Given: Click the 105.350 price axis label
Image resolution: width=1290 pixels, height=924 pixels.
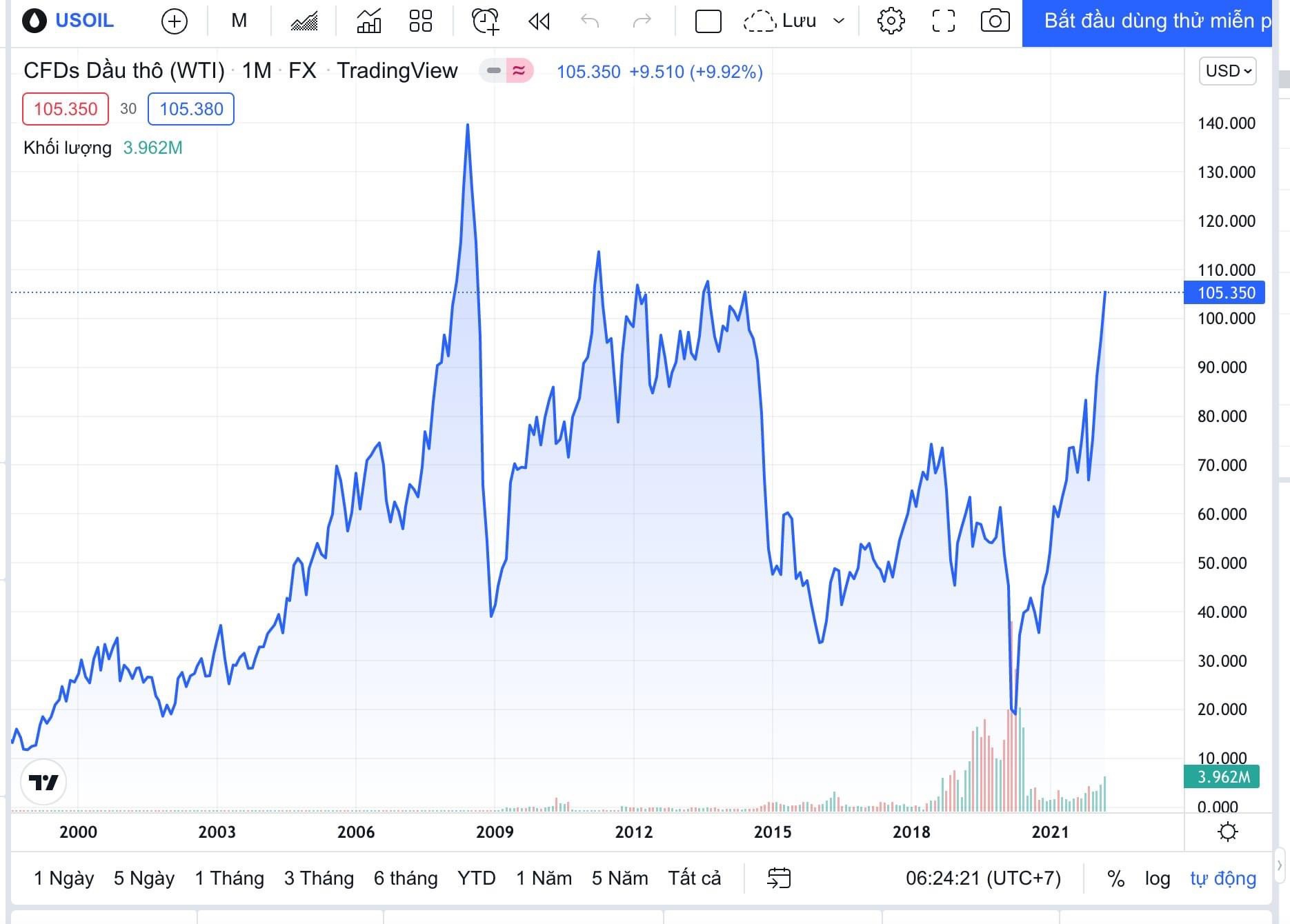Looking at the screenshot, I should 1224,292.
